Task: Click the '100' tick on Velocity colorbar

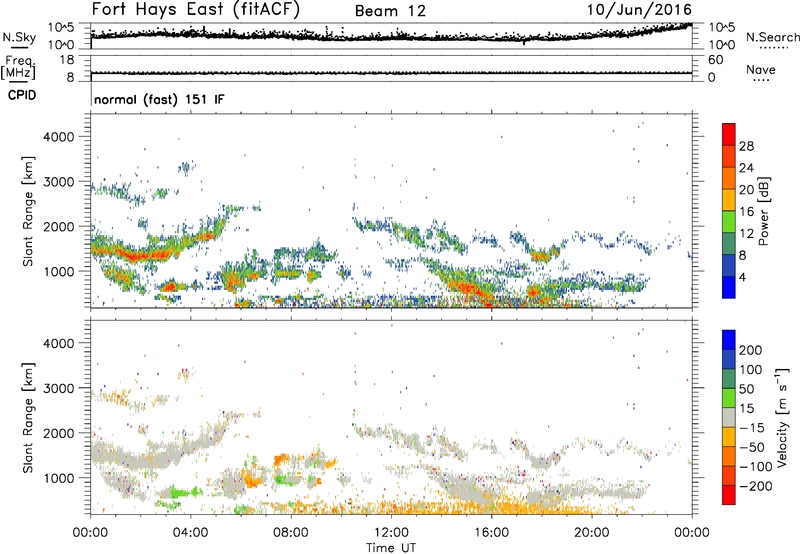Action: pos(751,369)
